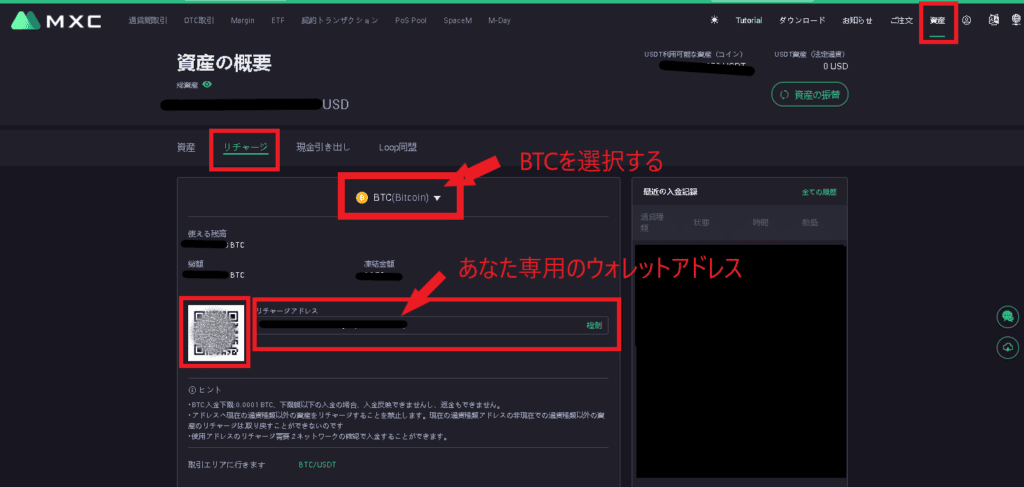
Task: Click the 状態 column header
Action: [701, 223]
